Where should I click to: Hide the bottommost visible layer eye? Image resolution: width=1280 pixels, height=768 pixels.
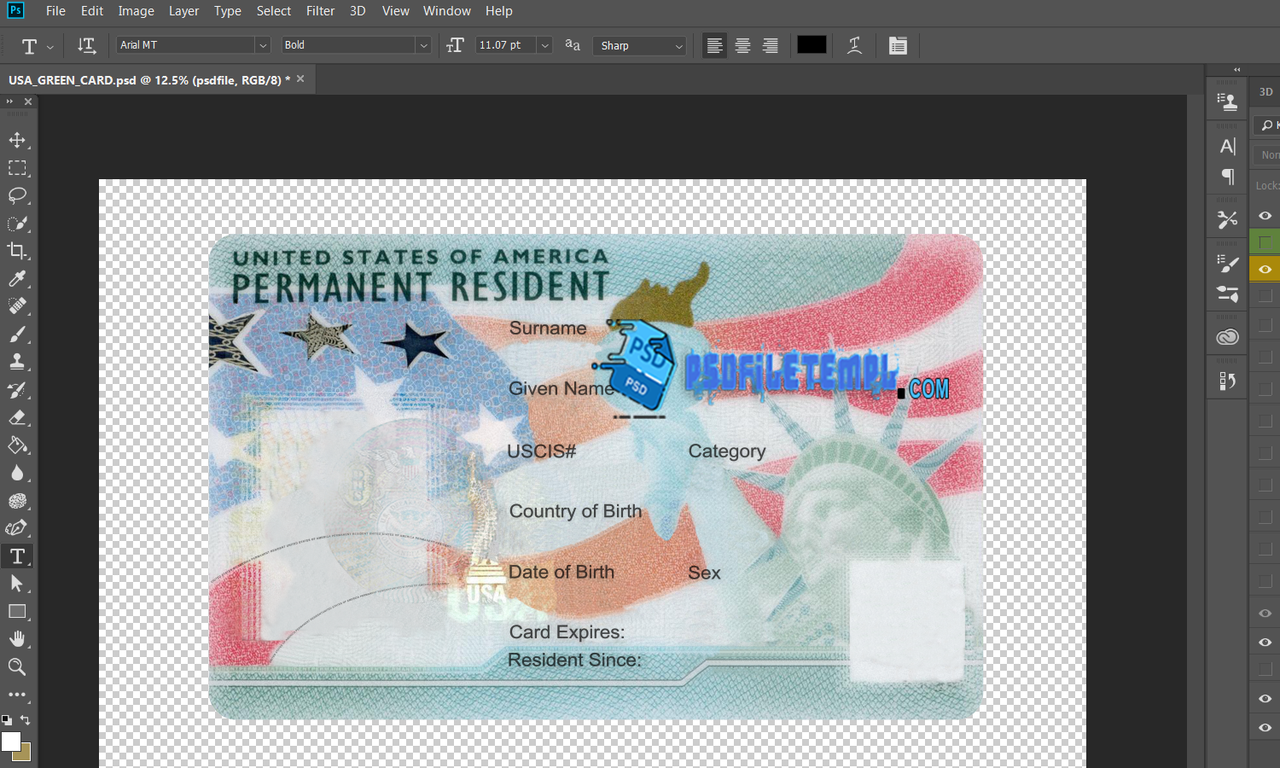pos(1265,727)
